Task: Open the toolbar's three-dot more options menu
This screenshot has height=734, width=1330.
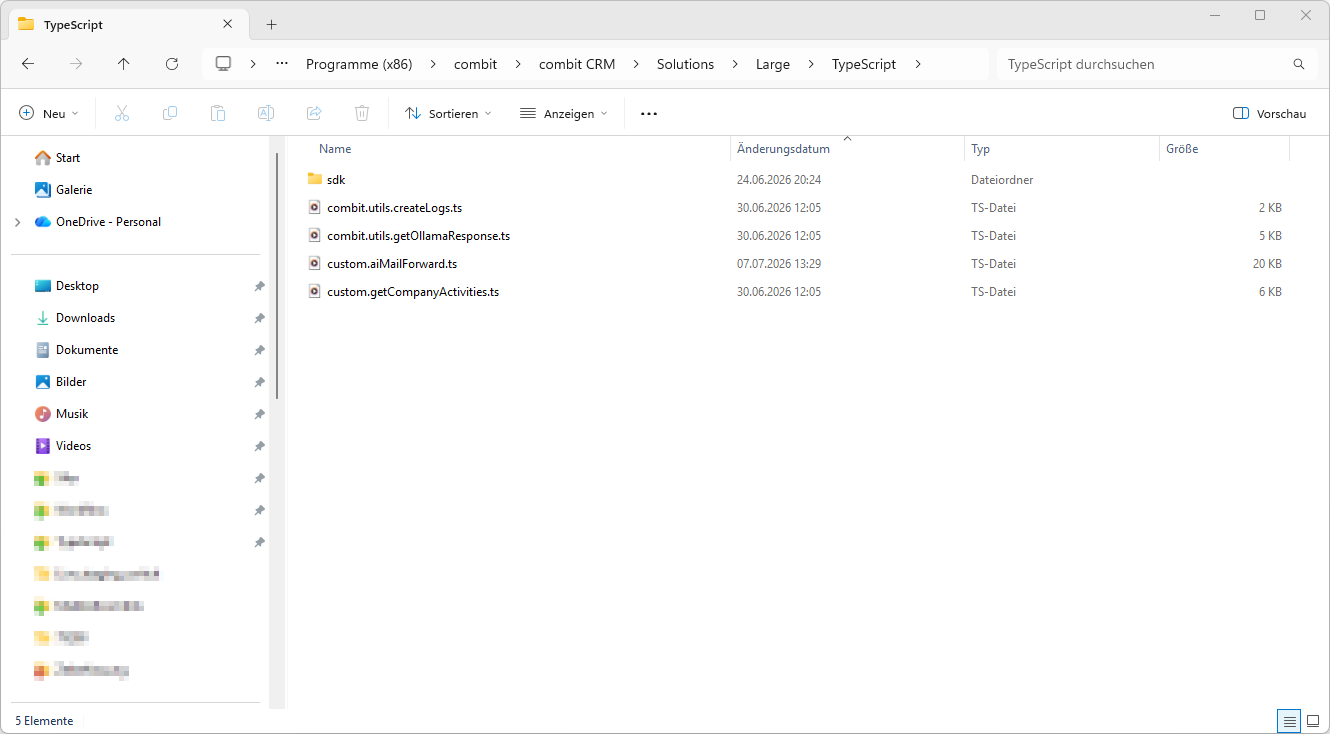Action: [x=649, y=114]
